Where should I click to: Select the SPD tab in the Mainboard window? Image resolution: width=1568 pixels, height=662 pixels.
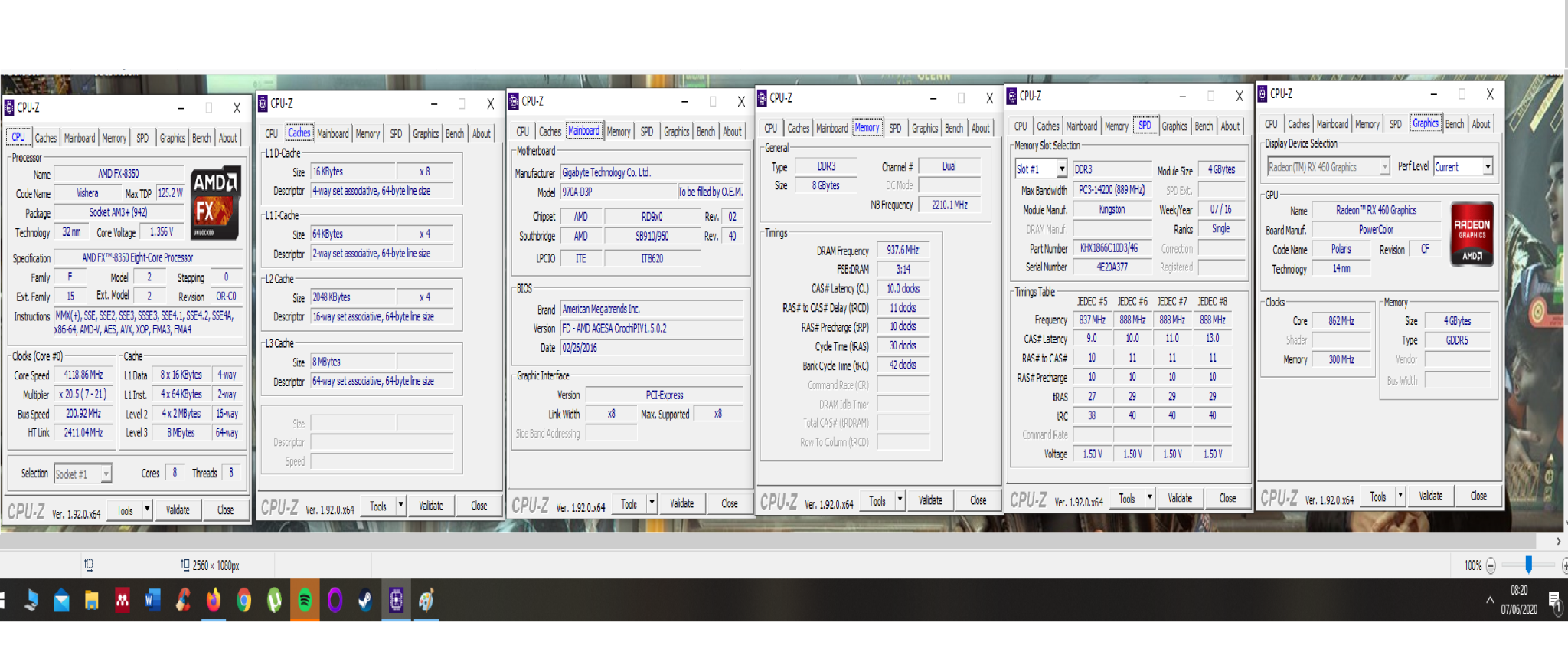point(647,132)
